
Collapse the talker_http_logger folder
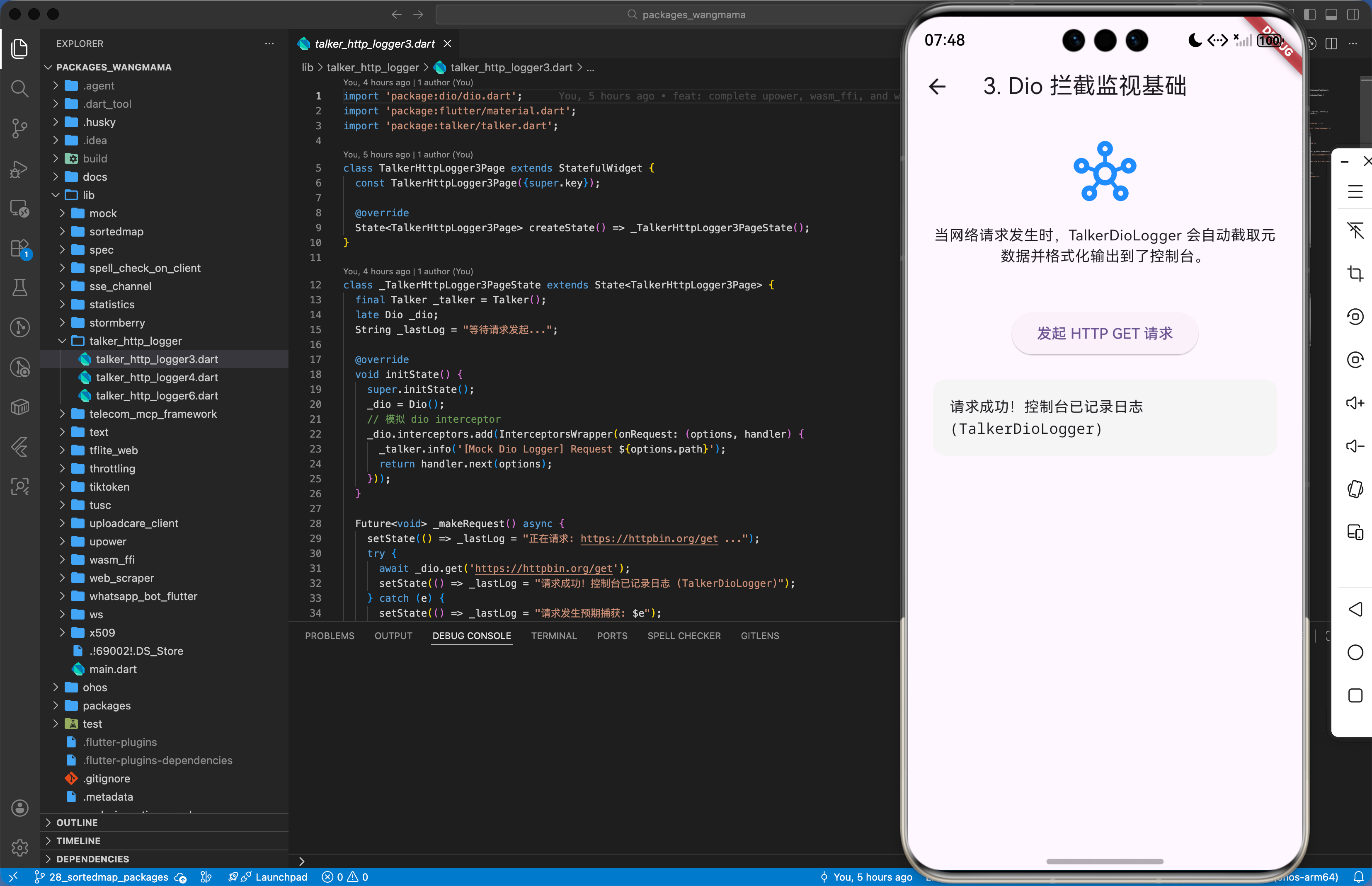tap(135, 341)
